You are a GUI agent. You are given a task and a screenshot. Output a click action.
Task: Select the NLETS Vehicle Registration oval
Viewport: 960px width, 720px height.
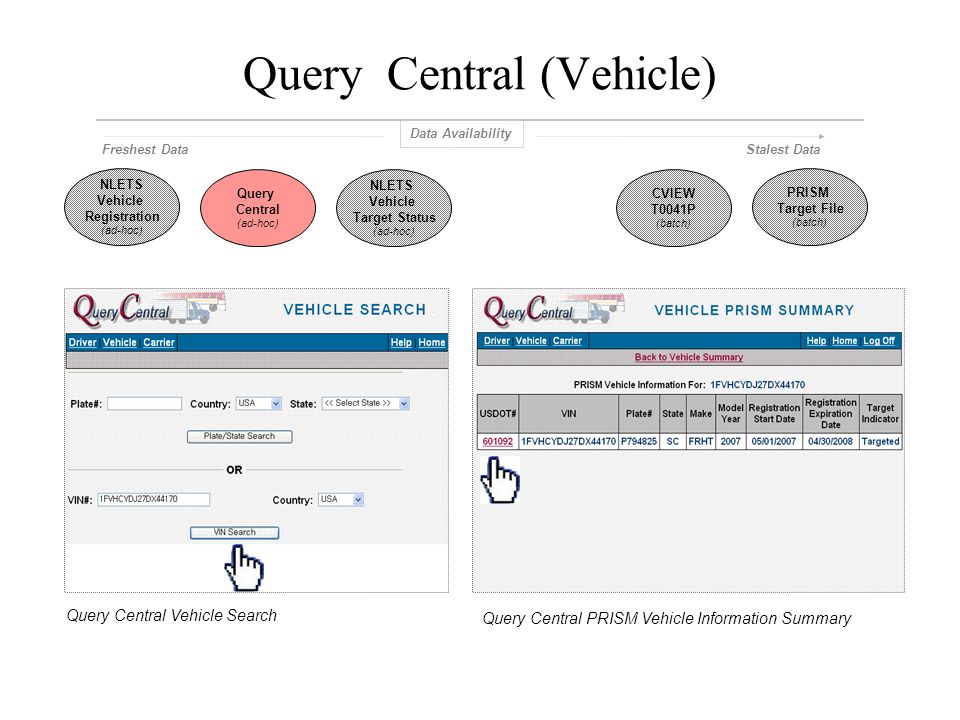pyautogui.click(x=122, y=207)
